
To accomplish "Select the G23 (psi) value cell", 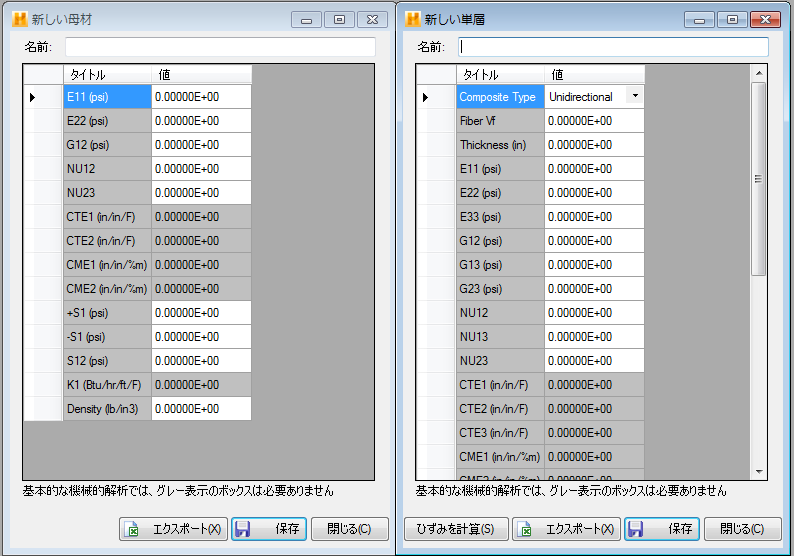I will point(594,289).
